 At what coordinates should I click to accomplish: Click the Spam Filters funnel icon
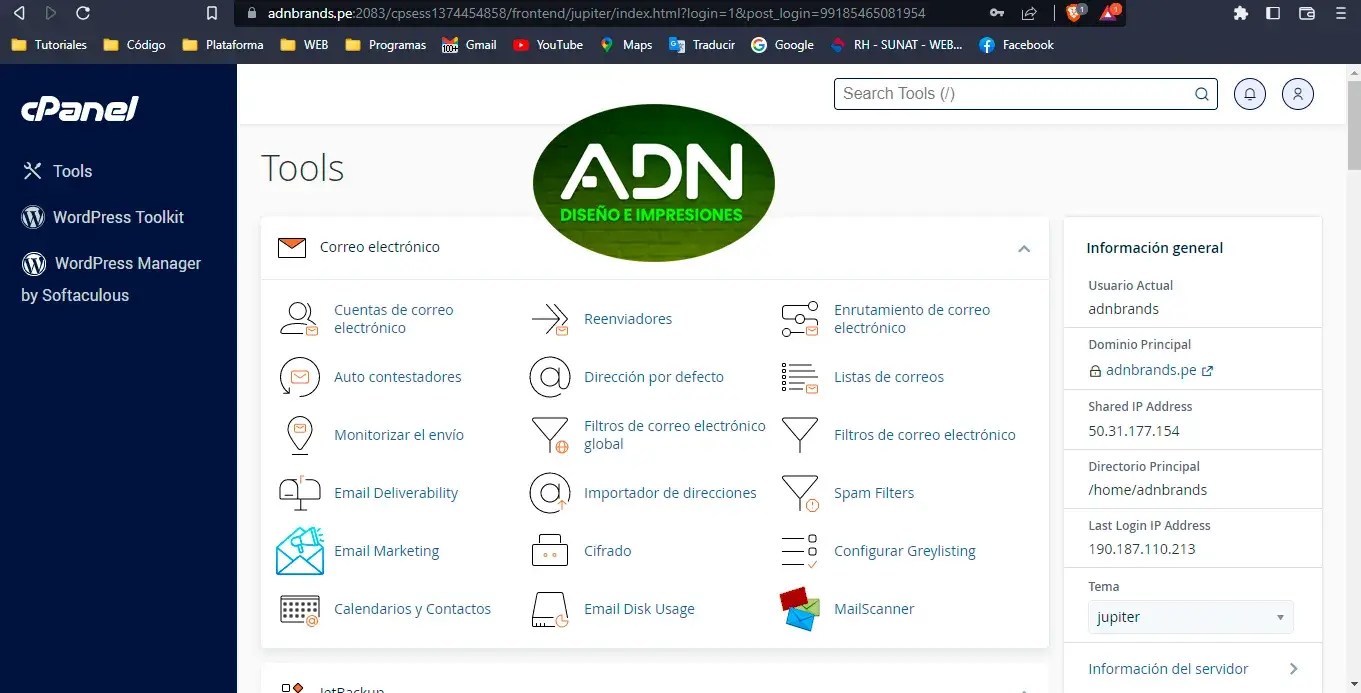click(x=800, y=493)
